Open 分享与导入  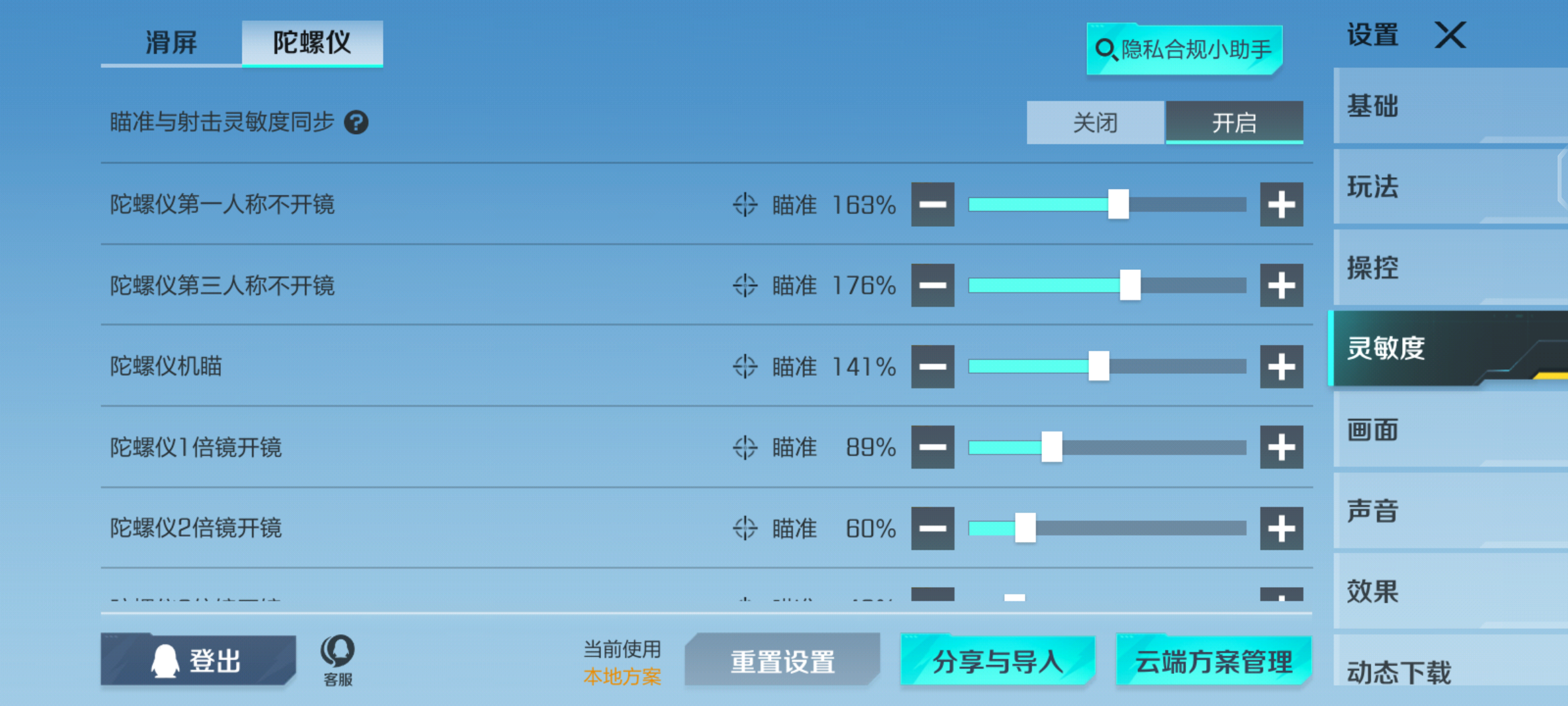click(998, 661)
